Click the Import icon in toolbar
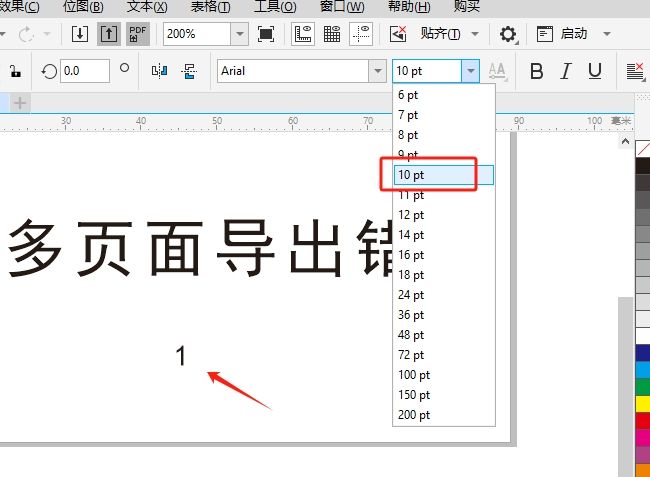The height and width of the screenshot is (477, 650). (x=81, y=34)
